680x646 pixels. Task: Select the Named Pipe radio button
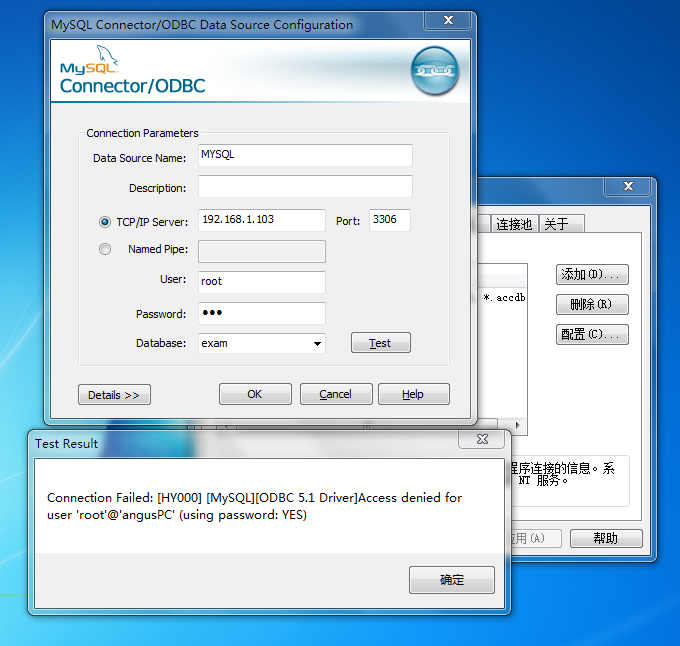[105, 249]
